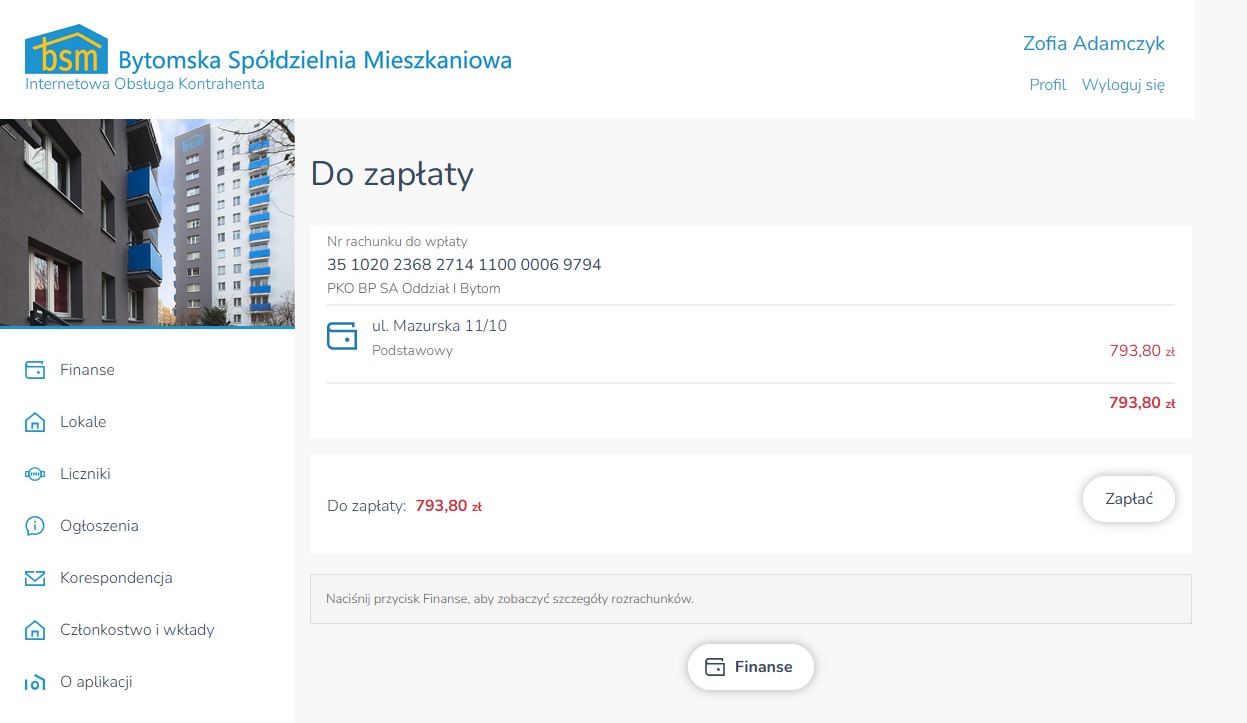Viewport: 1247px width, 723px height.
Task: Select the ul. Mazurska 11/10 account row
Action: tap(750, 338)
